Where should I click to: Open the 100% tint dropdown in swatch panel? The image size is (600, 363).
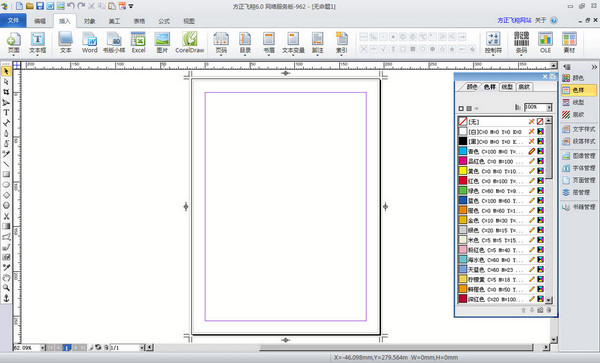[x=549, y=107]
